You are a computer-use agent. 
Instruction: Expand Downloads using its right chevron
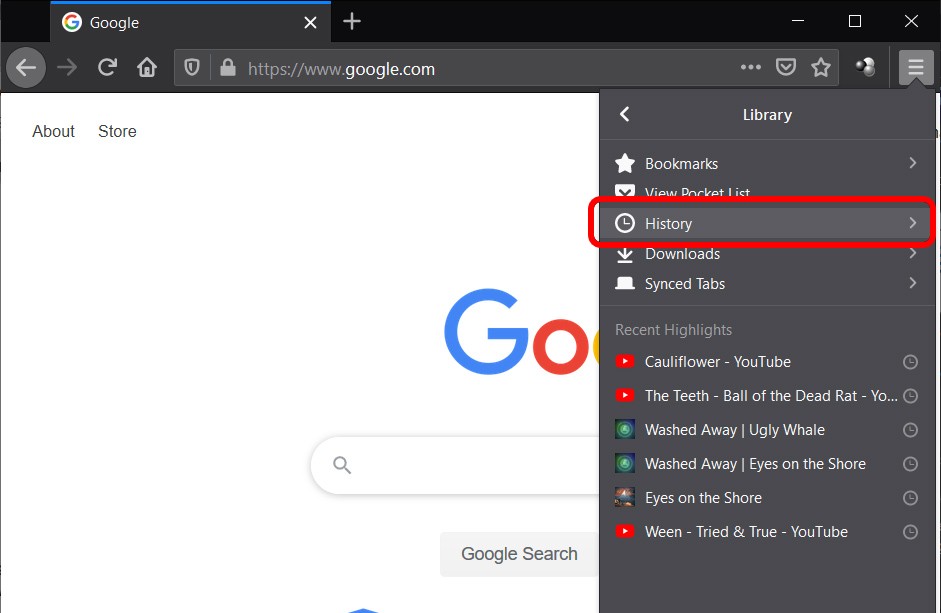(912, 253)
